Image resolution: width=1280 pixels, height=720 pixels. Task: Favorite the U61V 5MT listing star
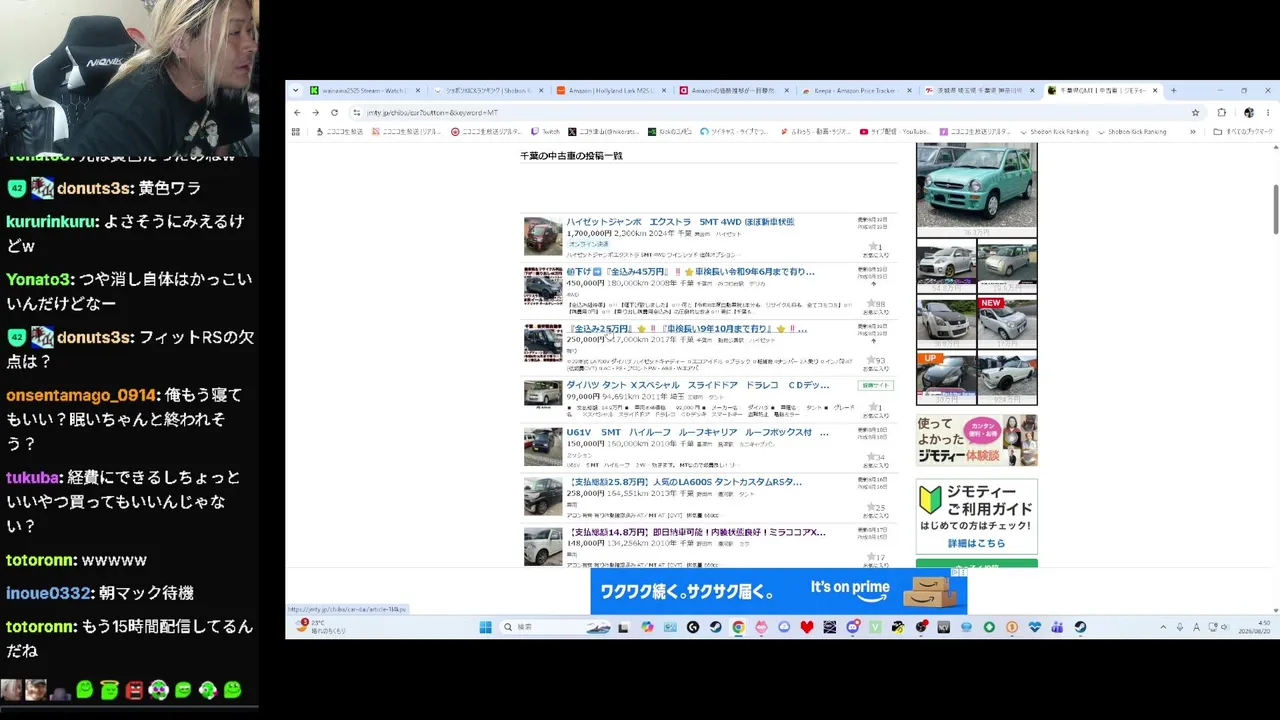[871, 457]
